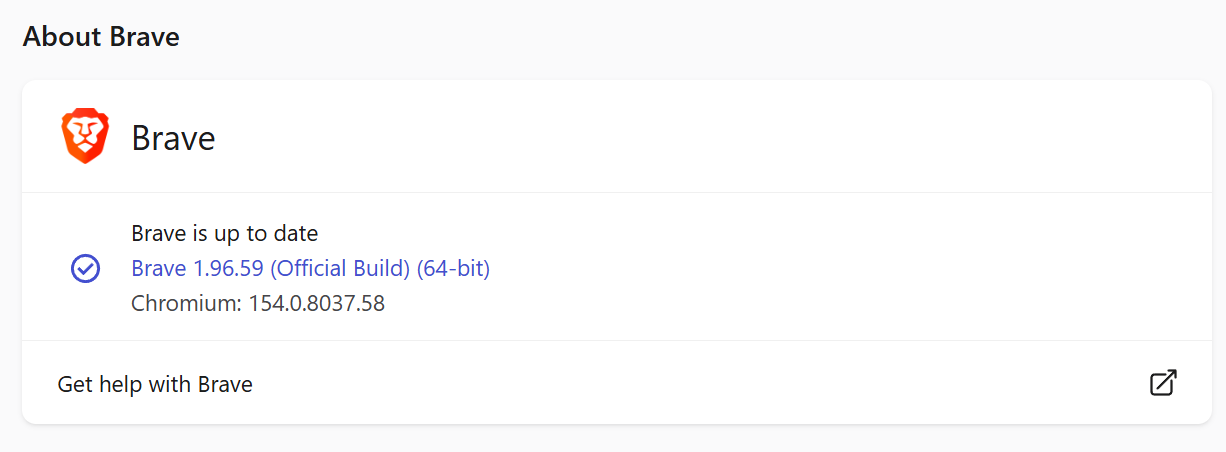Viewport: 1226px width, 452px height.
Task: Open the external link icon for Brave help
Action: click(1163, 383)
